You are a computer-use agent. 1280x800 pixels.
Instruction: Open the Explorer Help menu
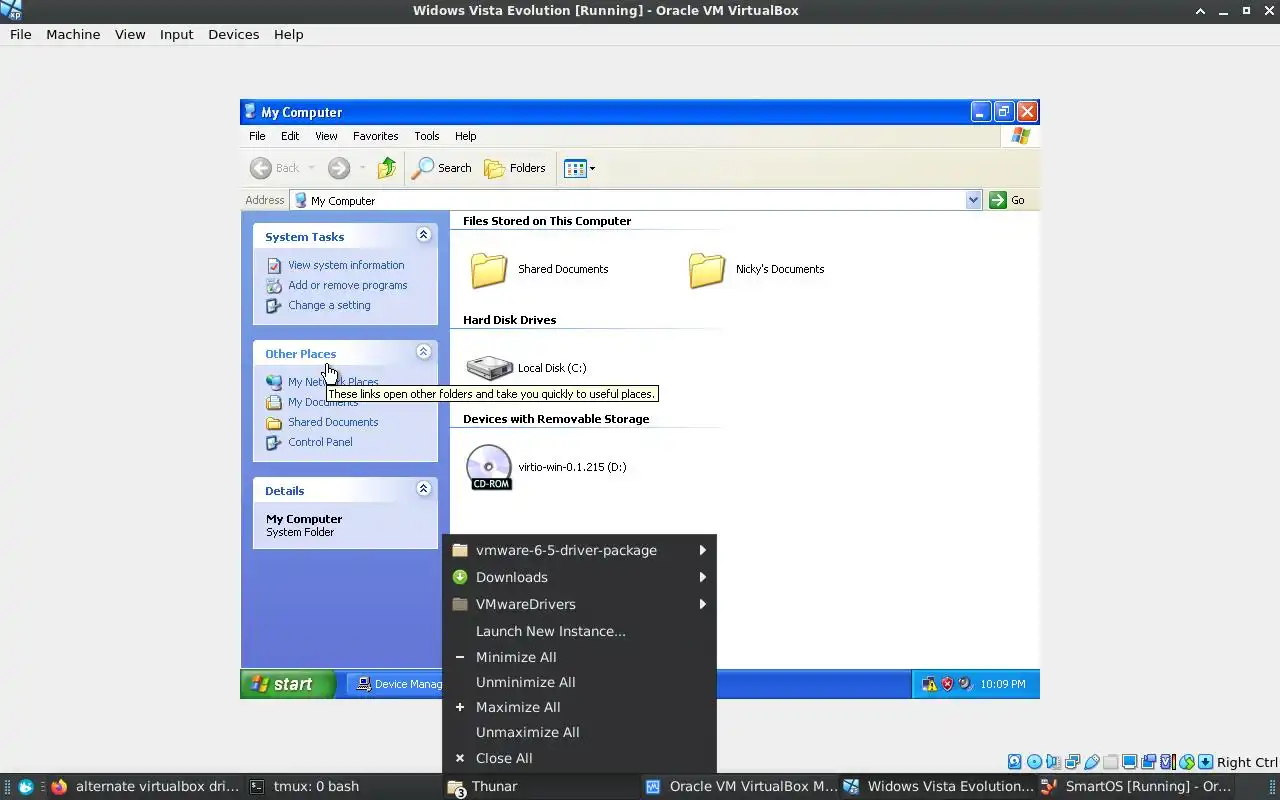pyautogui.click(x=466, y=136)
